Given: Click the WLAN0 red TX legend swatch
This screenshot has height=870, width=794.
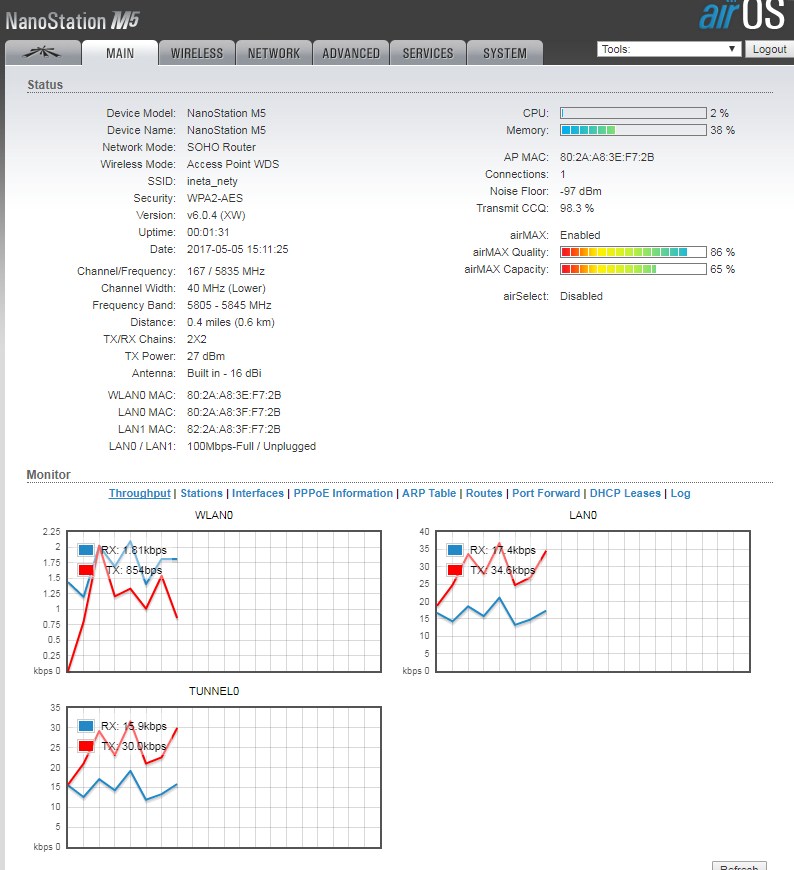Looking at the screenshot, I should coord(86,570).
